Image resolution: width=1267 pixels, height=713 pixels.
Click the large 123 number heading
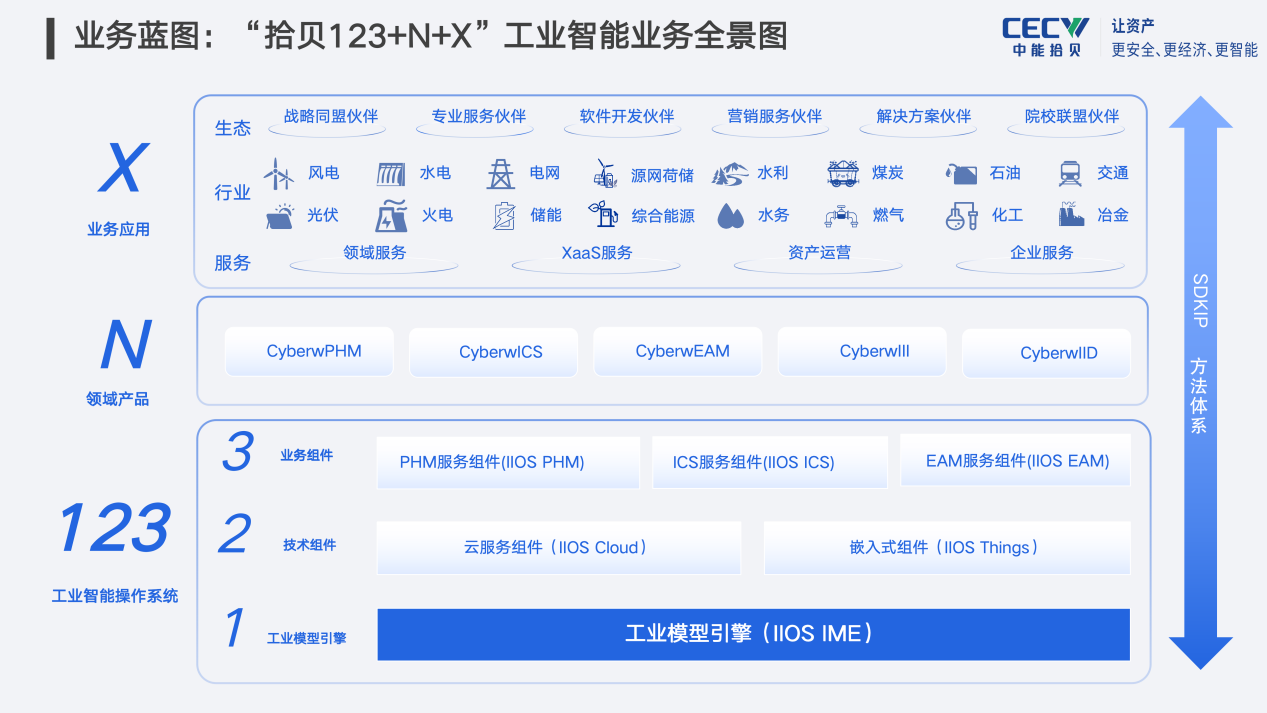114,528
